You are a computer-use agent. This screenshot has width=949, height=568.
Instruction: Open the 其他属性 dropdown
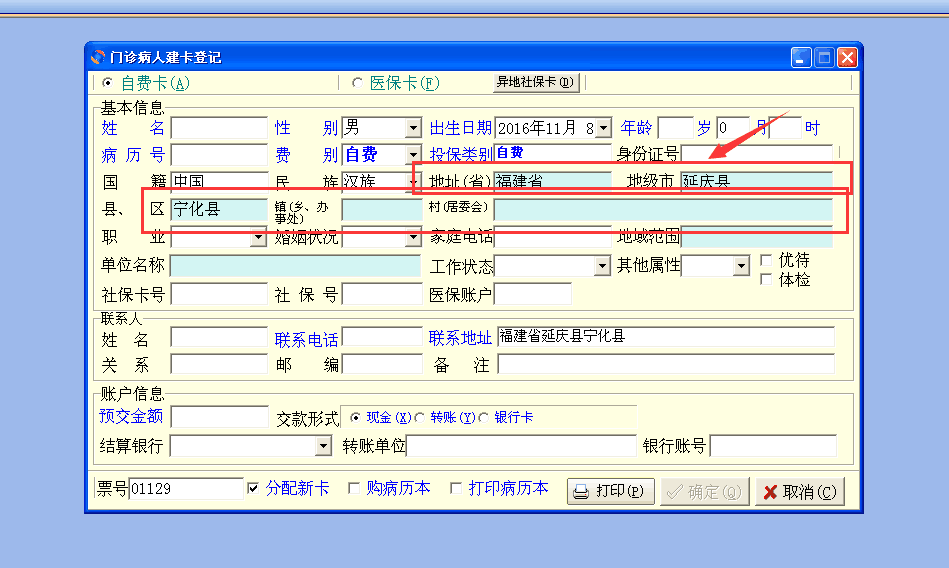click(x=741, y=266)
